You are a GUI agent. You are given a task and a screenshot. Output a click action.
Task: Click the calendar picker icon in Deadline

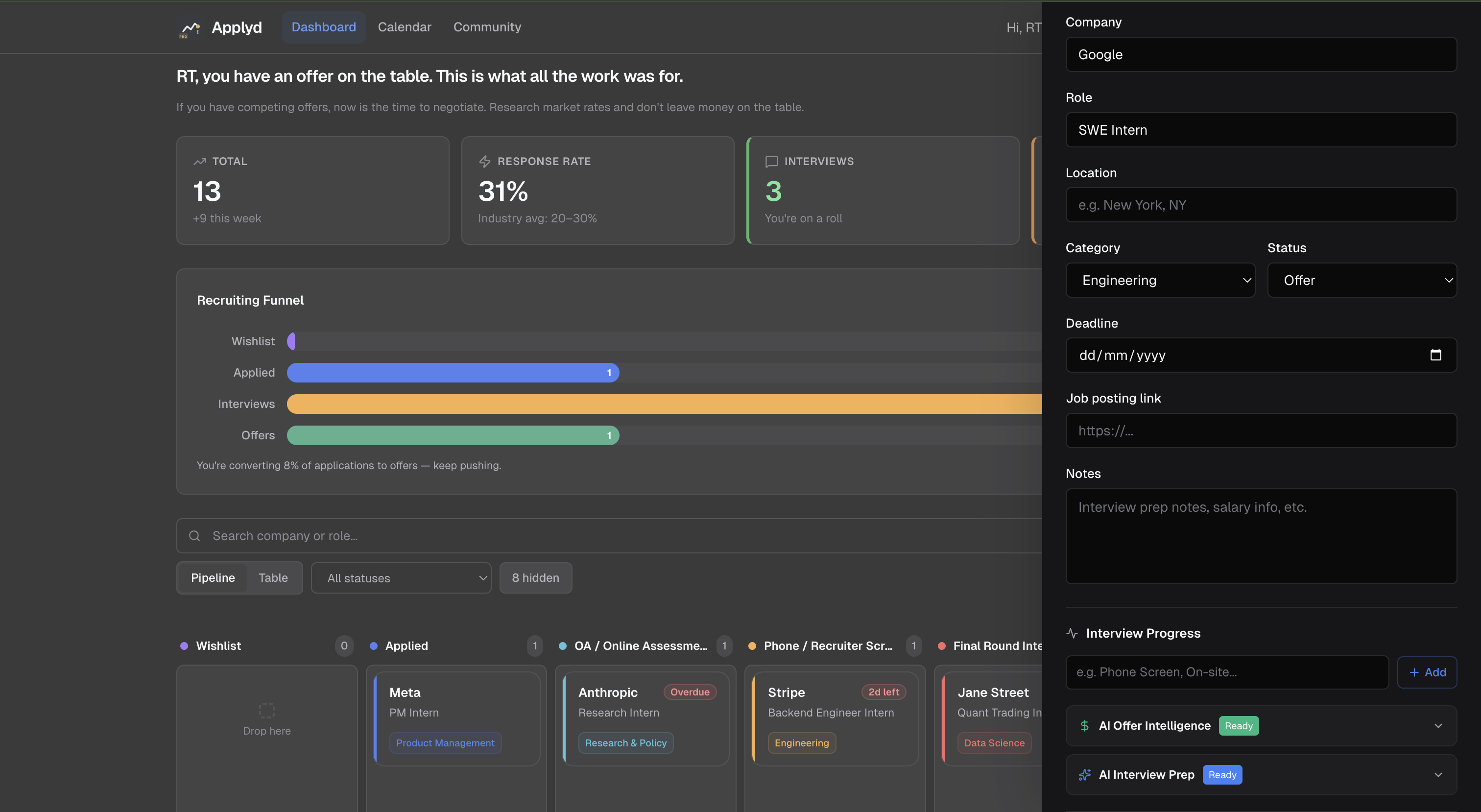pyautogui.click(x=1435, y=355)
